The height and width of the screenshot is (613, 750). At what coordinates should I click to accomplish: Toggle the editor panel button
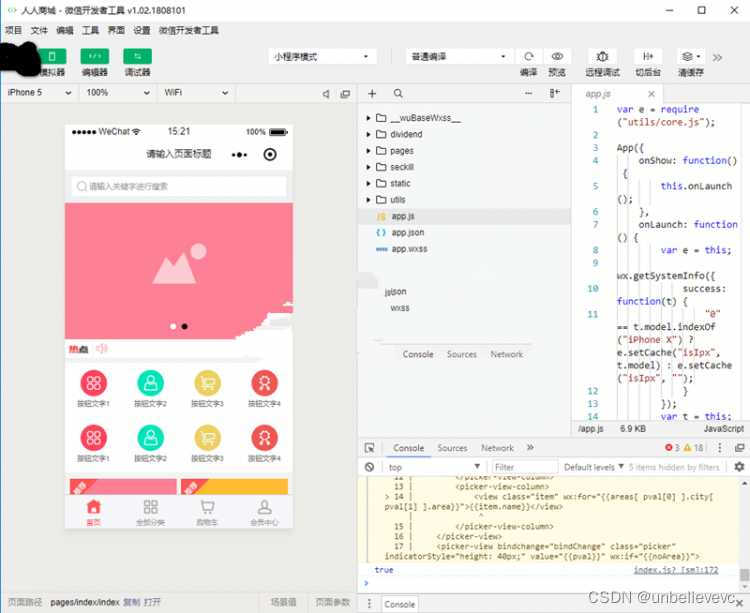tap(95, 56)
